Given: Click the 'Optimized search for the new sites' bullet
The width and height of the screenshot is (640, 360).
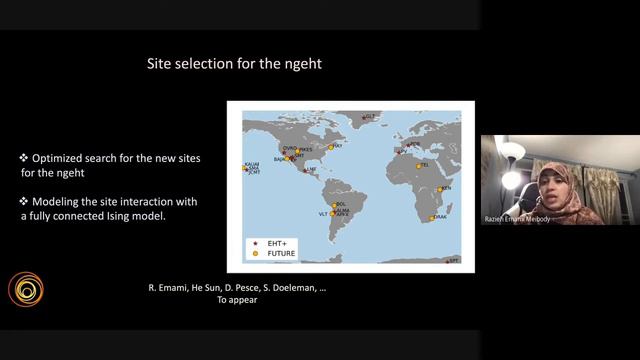Looking at the screenshot, I should [x=111, y=165].
